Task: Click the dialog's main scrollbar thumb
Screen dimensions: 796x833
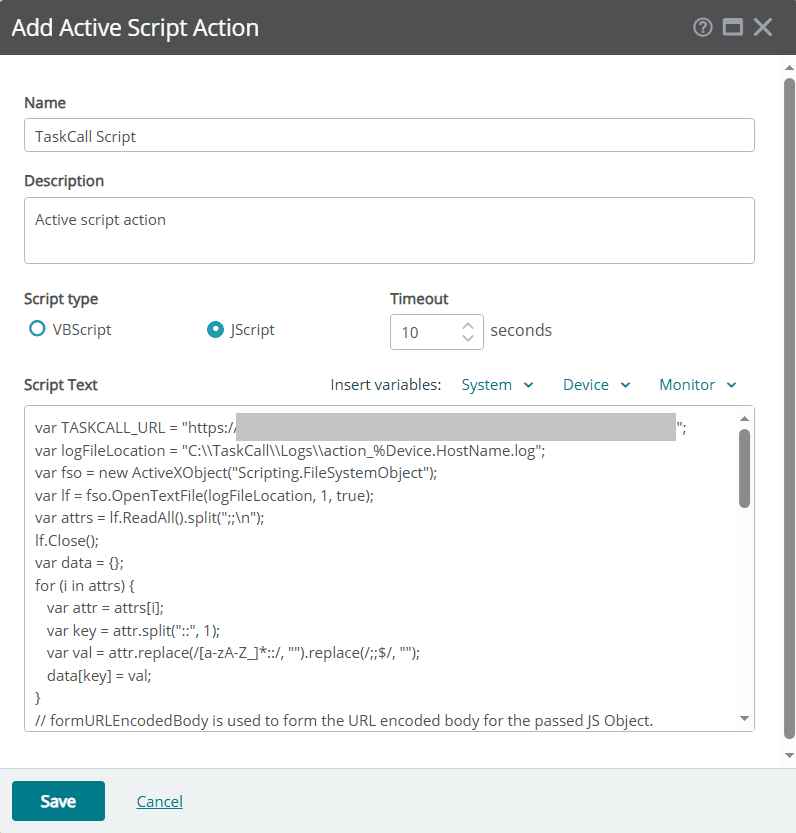Action: point(790,408)
